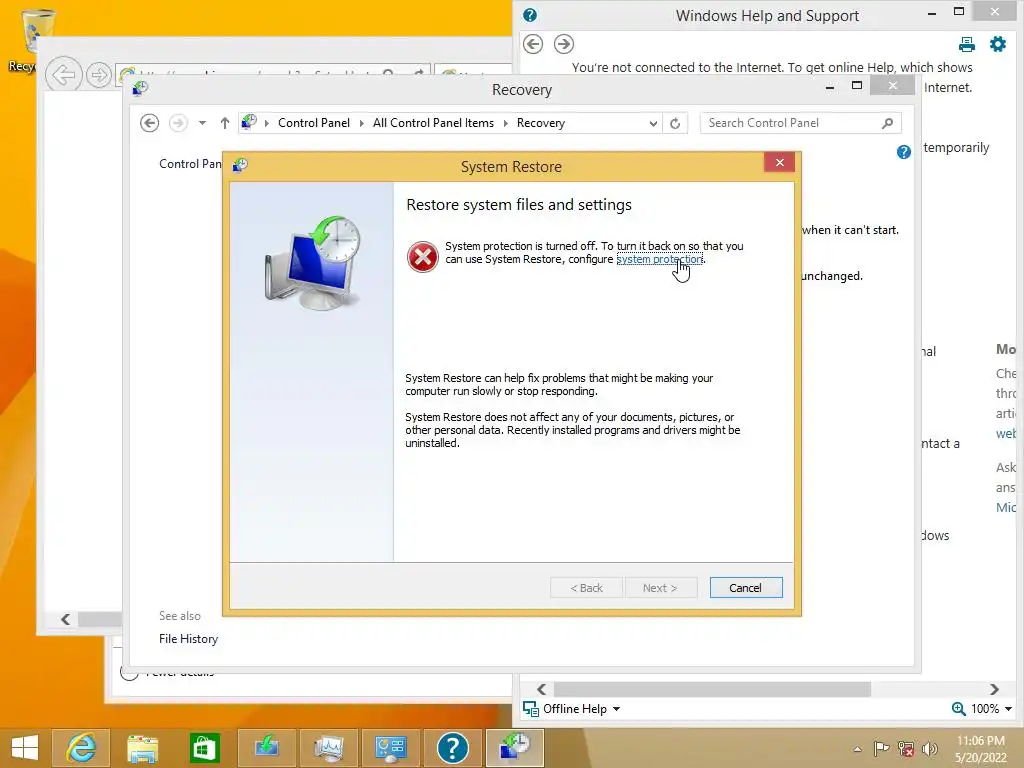Go forward in Windows Help and Support
Image resolution: width=1024 pixels, height=768 pixels.
[564, 44]
